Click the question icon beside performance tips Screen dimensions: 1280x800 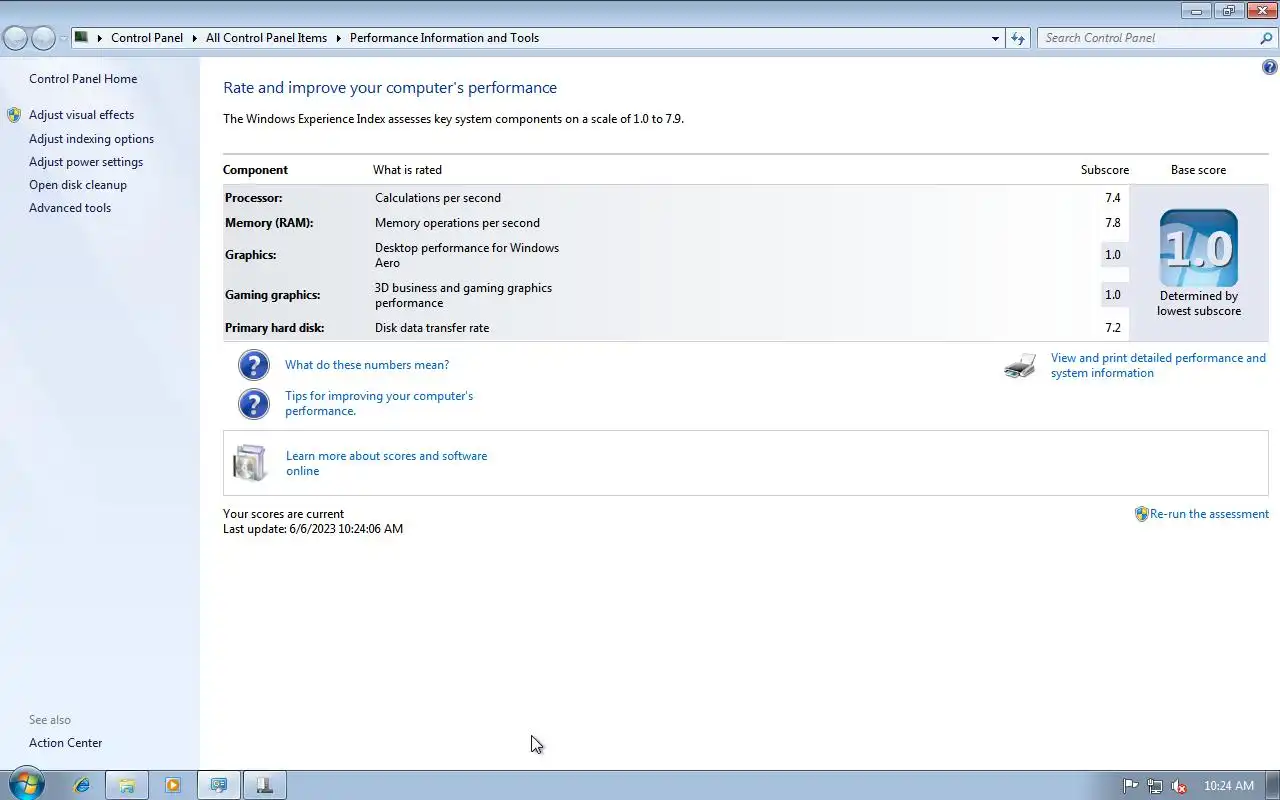point(254,404)
